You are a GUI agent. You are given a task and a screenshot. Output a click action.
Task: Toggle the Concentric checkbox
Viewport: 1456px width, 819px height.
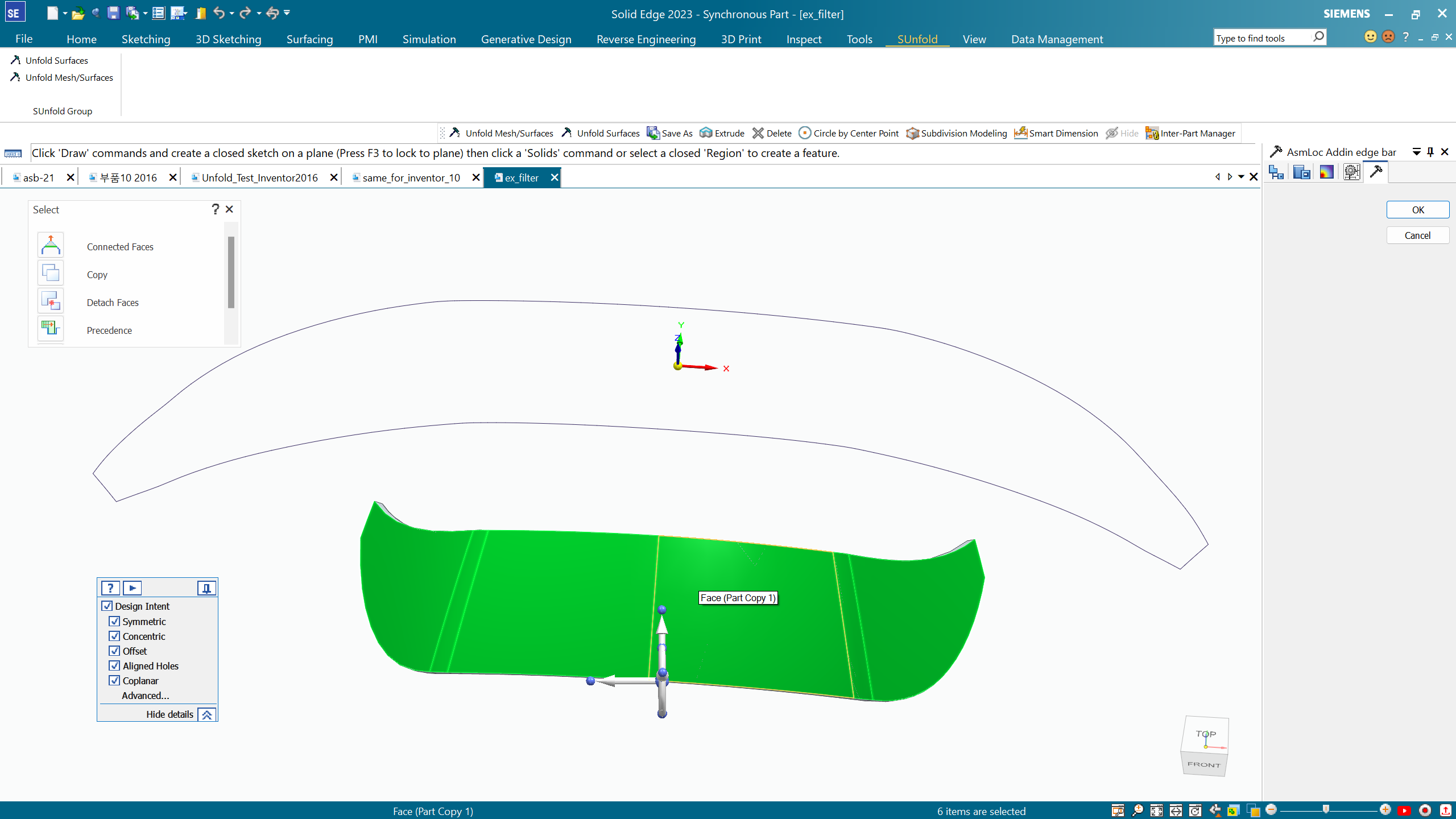pyautogui.click(x=114, y=636)
